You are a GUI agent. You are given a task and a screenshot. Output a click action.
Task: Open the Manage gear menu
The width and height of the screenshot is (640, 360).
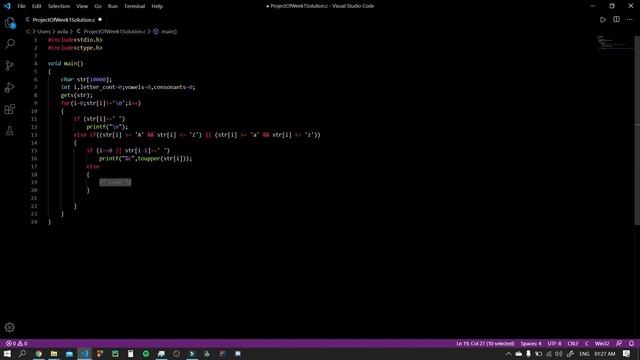point(10,327)
